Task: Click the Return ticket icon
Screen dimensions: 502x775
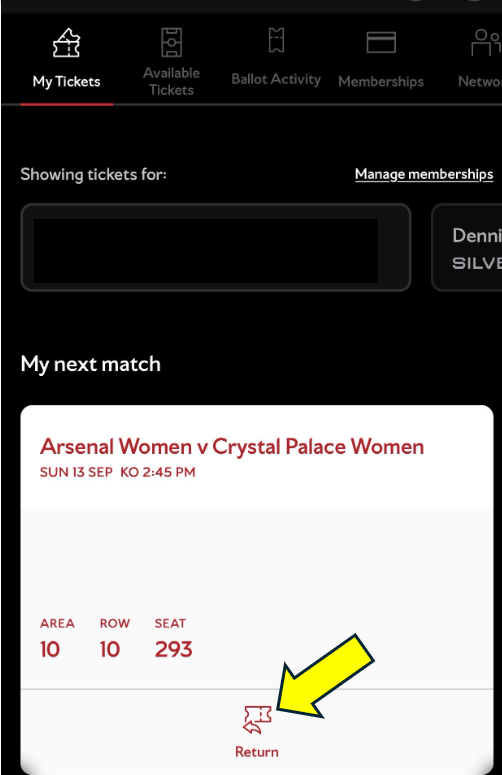Action: point(257,719)
